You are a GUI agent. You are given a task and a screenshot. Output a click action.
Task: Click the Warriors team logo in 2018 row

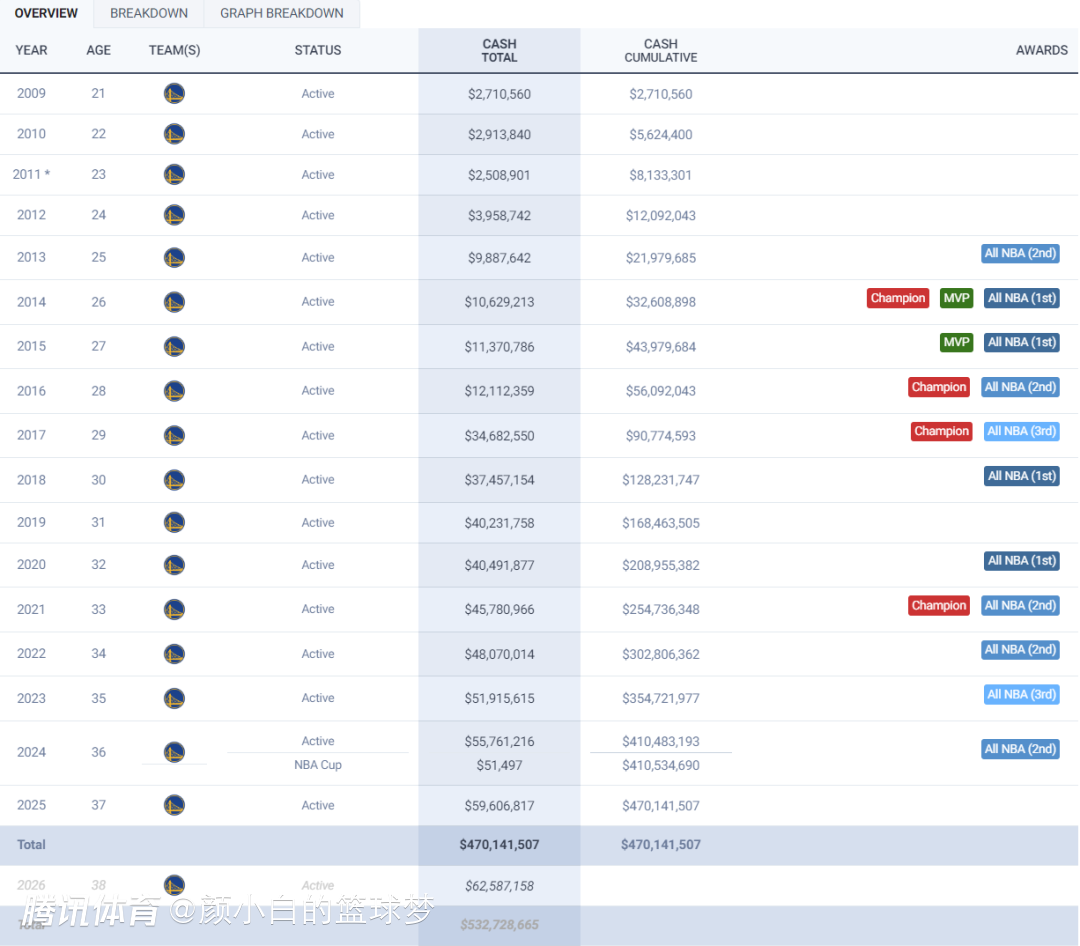pos(174,480)
